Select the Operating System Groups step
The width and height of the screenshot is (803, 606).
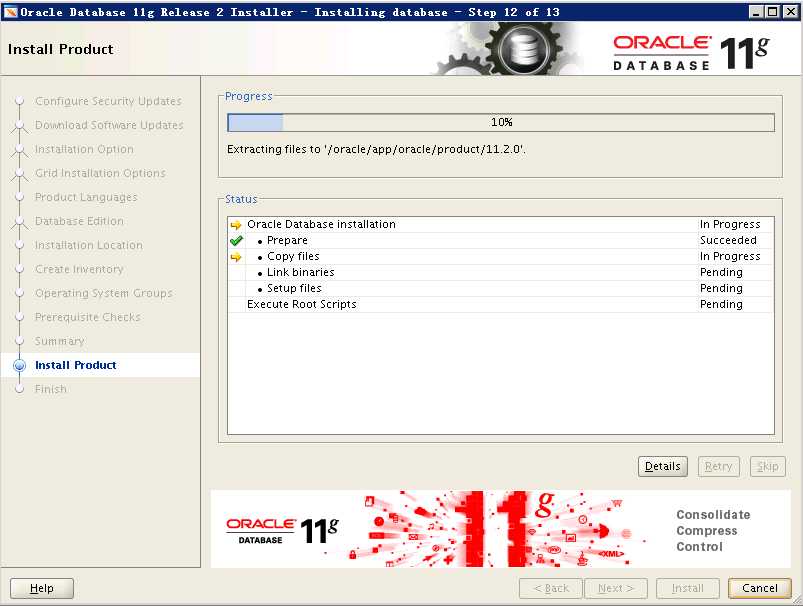click(104, 293)
